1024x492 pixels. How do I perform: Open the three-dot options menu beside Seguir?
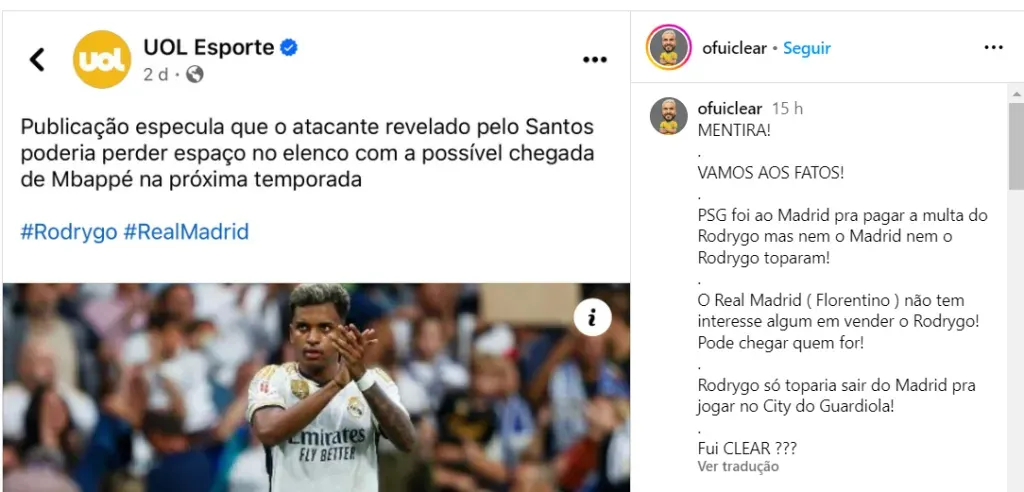click(993, 48)
